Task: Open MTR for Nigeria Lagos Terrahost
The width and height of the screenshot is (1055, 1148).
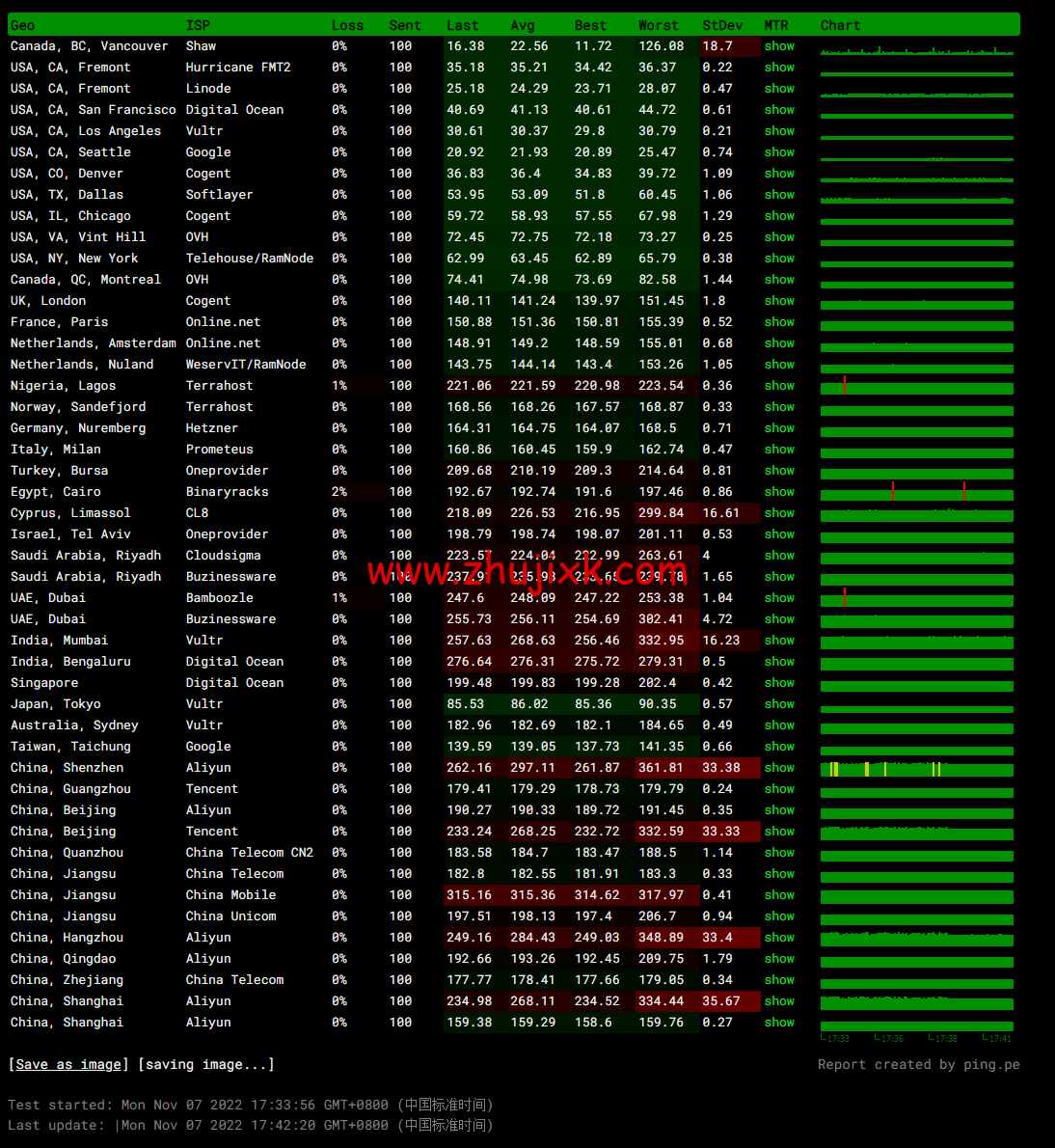Action: (x=779, y=386)
